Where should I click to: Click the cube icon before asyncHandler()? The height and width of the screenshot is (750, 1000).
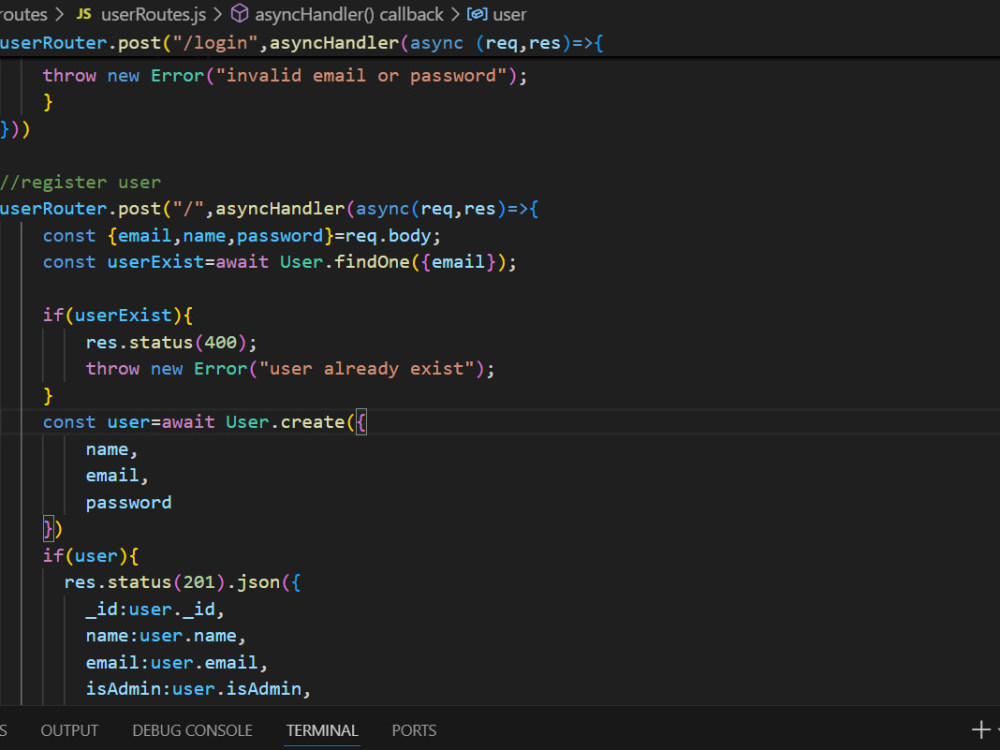(239, 13)
